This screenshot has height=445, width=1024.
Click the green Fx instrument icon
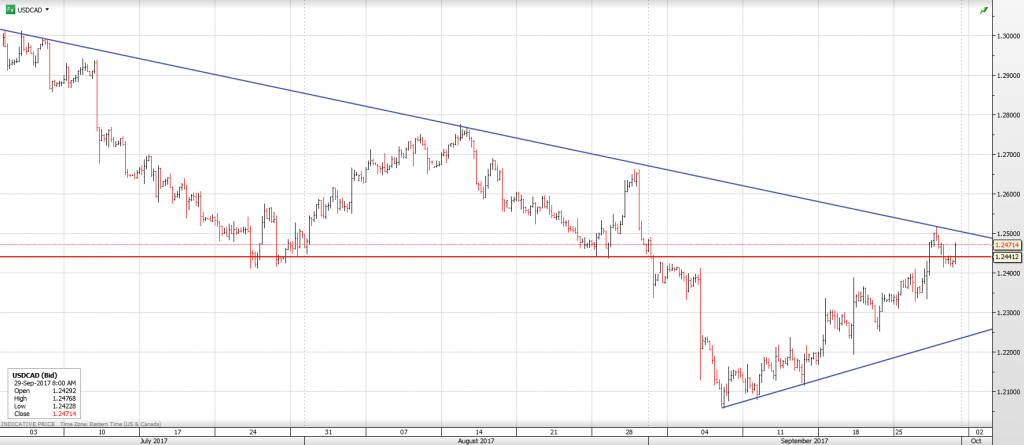click(x=11, y=9)
